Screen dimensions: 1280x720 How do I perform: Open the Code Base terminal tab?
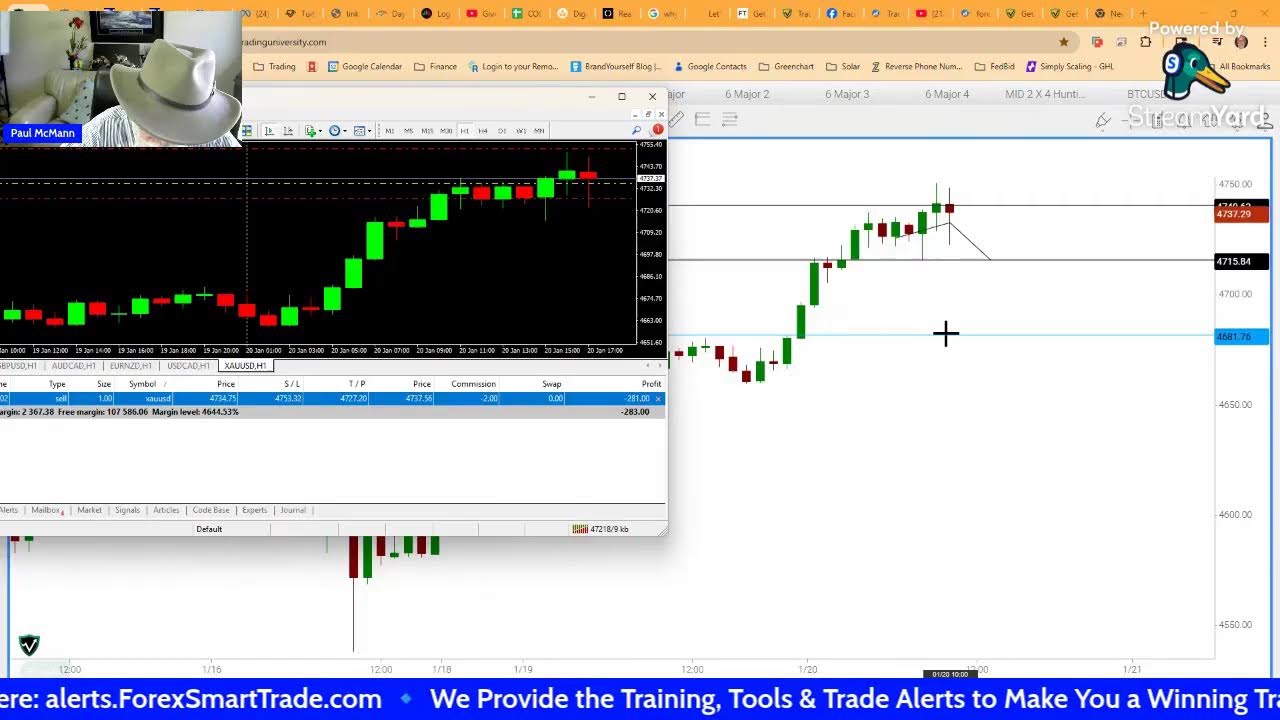coord(211,510)
